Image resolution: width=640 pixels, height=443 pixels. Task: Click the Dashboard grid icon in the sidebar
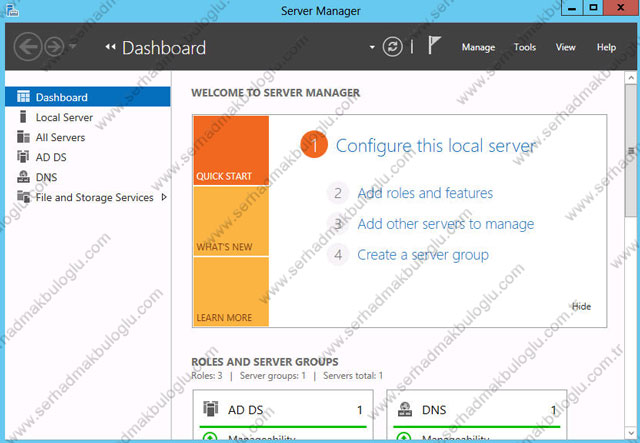[23, 96]
